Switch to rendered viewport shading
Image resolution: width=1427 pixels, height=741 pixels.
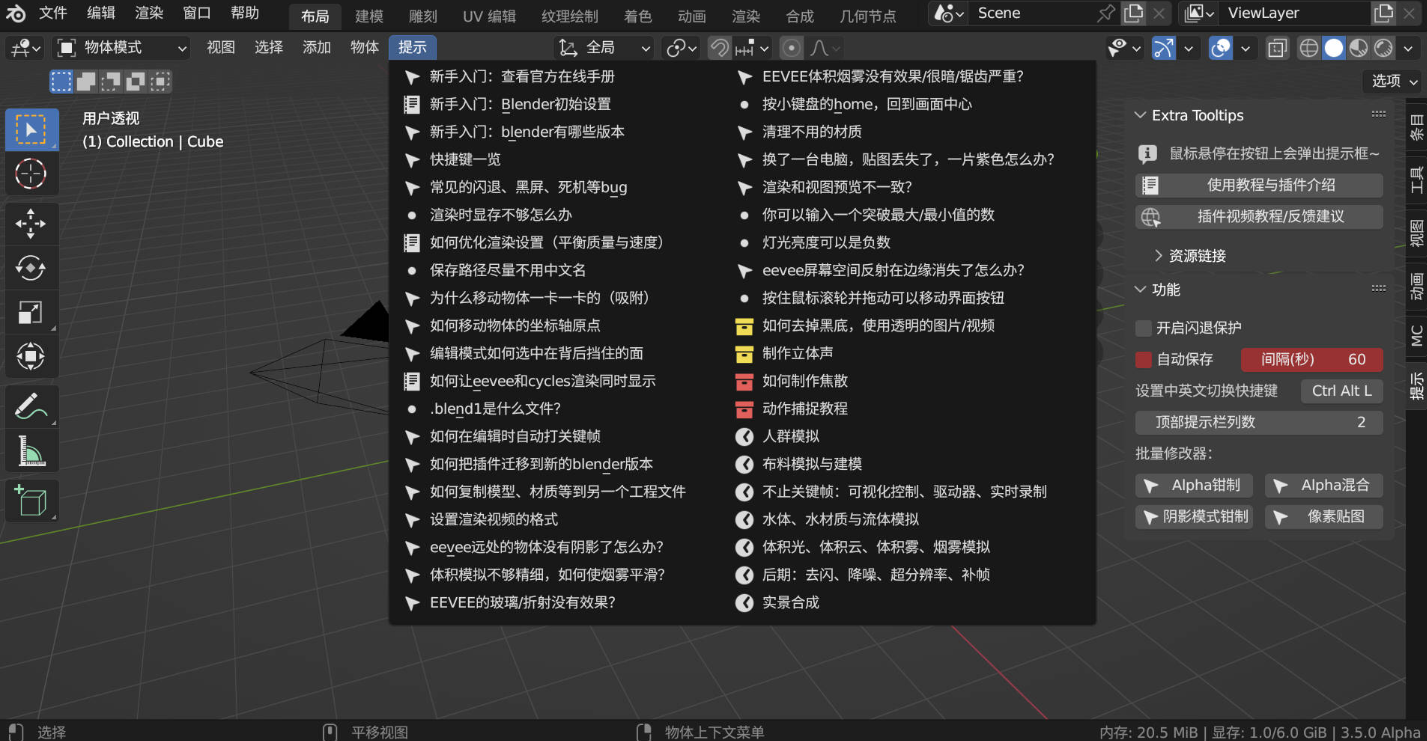1384,48
